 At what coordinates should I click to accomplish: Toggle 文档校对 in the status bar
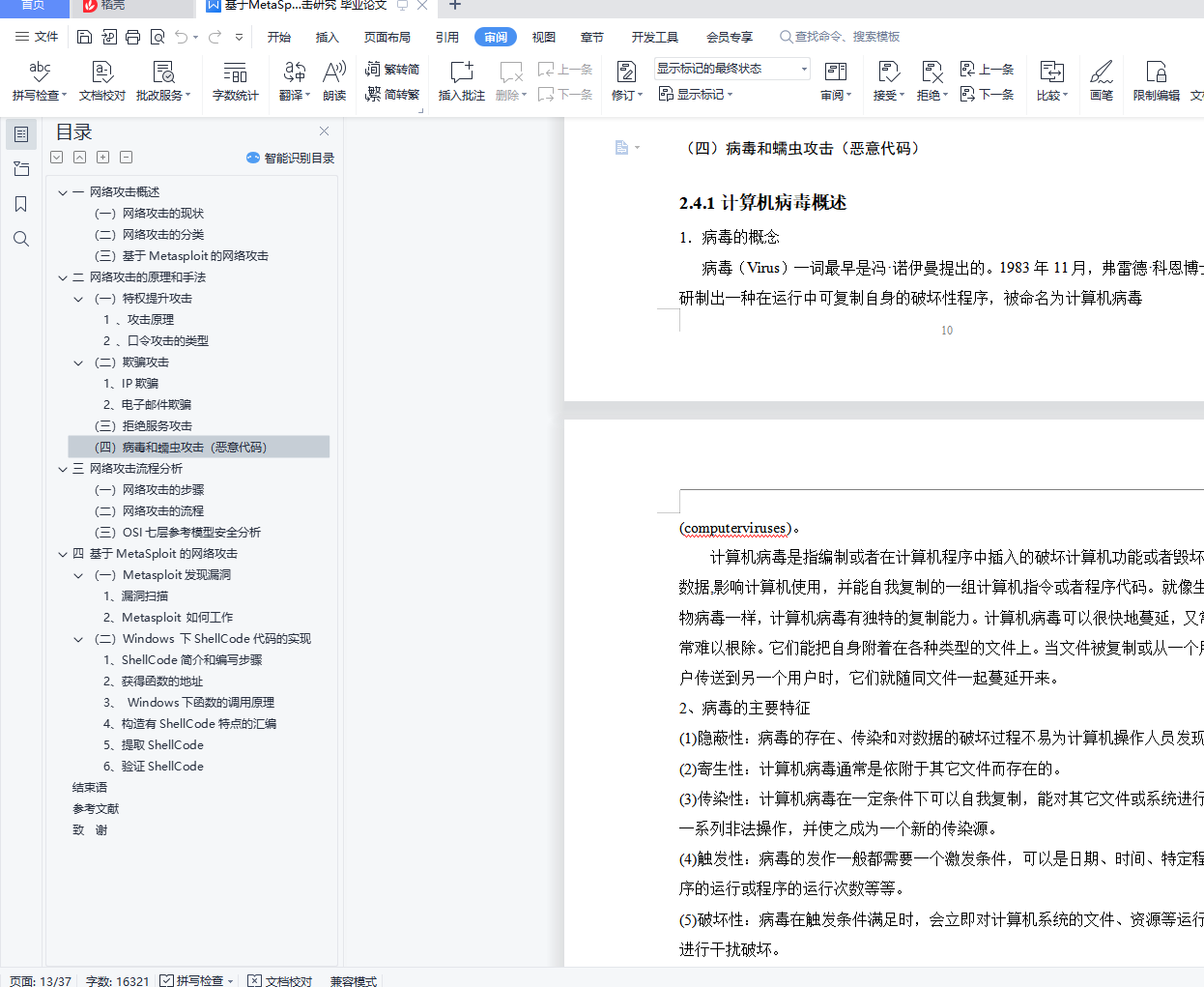click(x=279, y=980)
